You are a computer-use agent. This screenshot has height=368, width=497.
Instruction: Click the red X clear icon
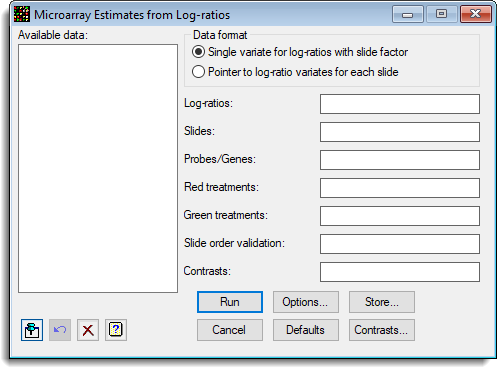coord(88,330)
